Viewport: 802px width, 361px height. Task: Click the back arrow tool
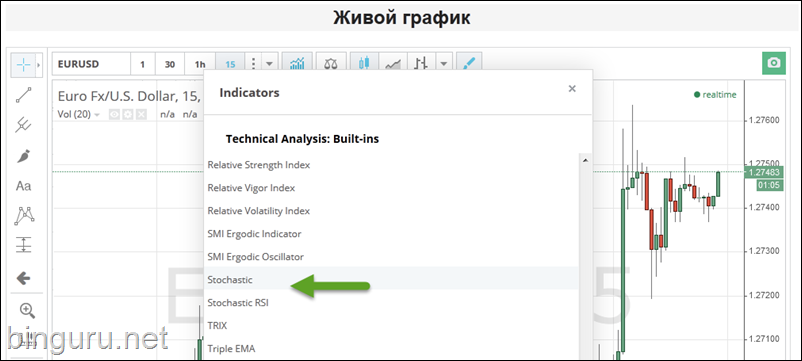[x=24, y=278]
